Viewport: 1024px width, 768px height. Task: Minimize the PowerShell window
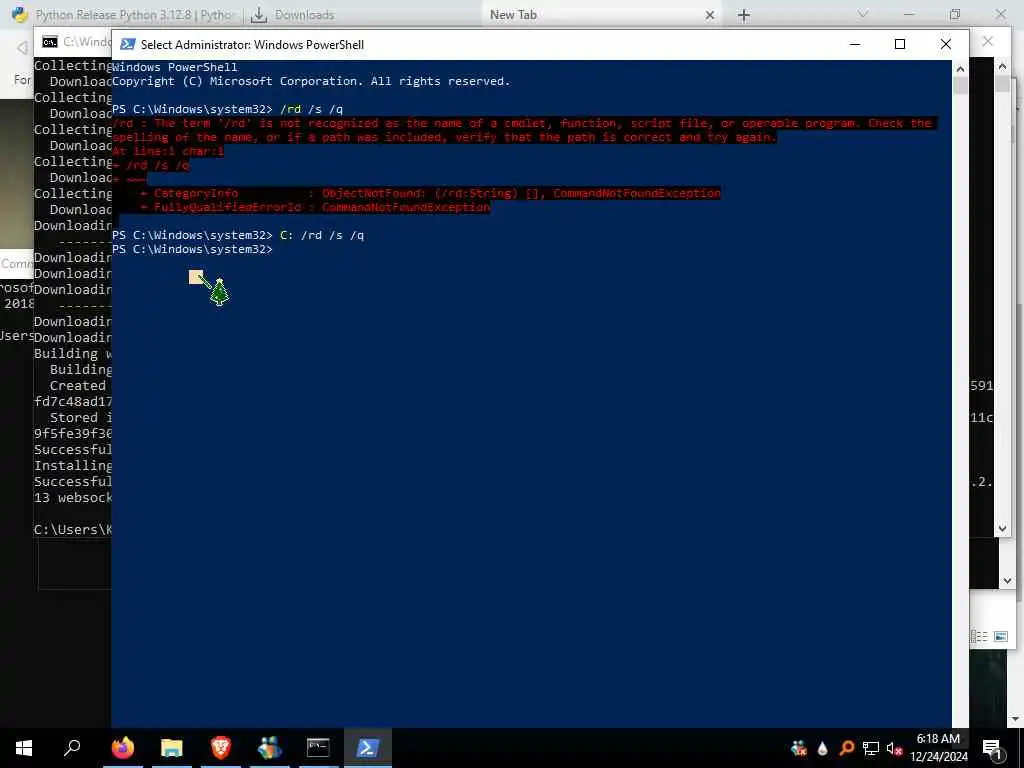(x=855, y=44)
